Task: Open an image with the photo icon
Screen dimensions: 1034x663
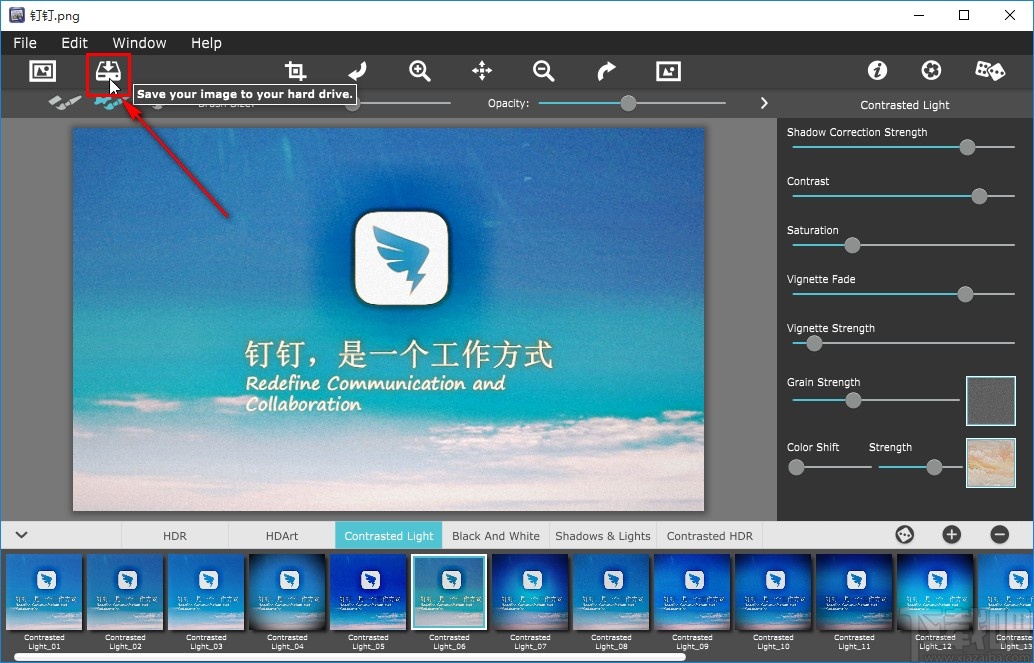Action: click(42, 71)
